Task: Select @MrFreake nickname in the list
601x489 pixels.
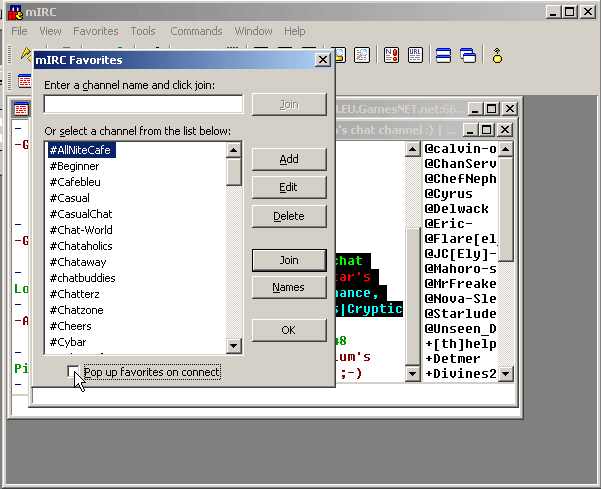Action: coord(460,284)
